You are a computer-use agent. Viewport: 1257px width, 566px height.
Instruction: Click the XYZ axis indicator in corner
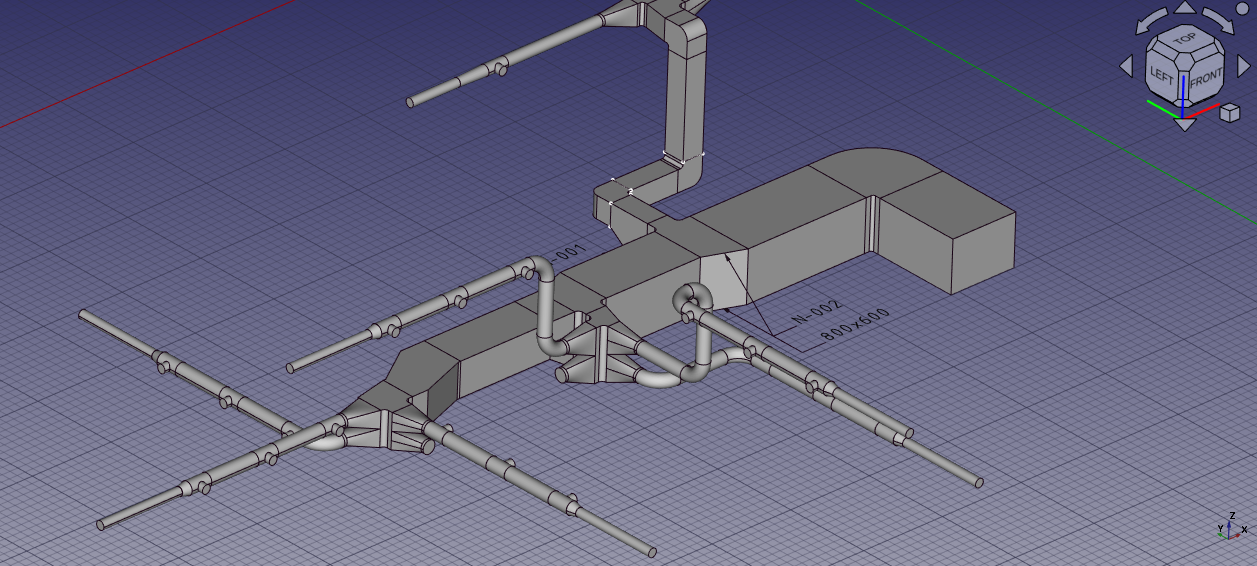point(1231,528)
